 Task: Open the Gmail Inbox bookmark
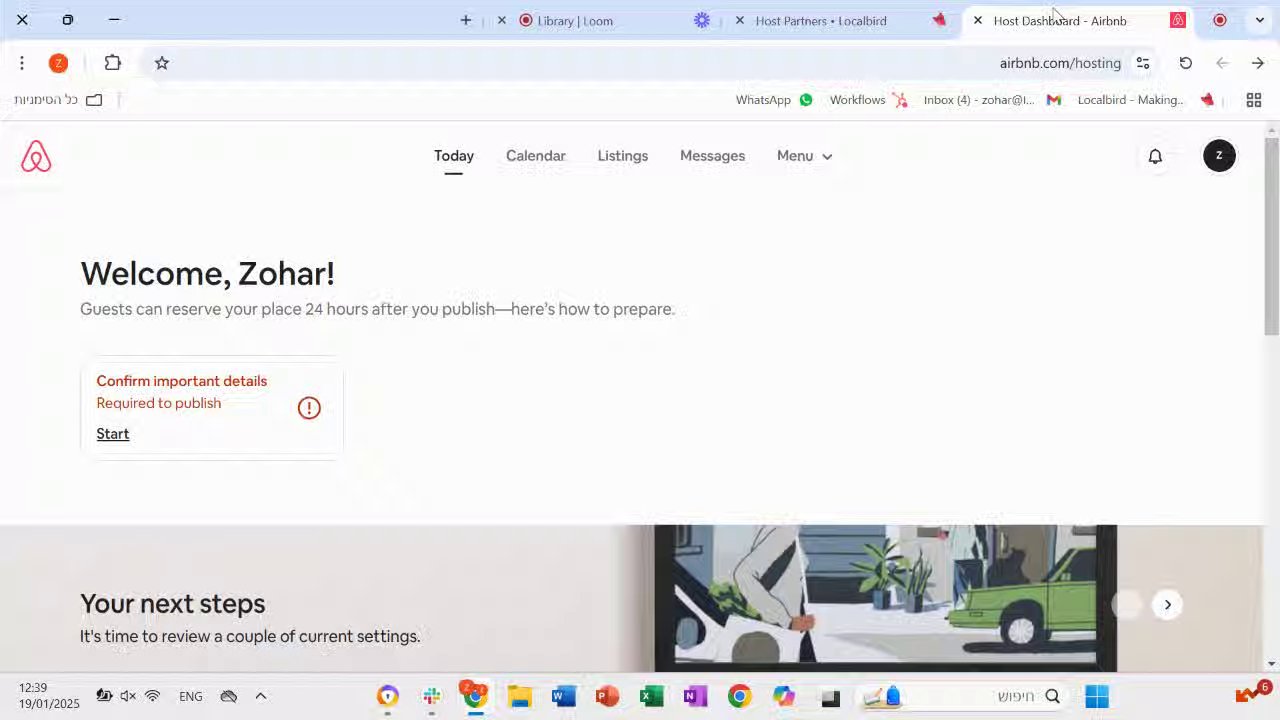coord(992,100)
